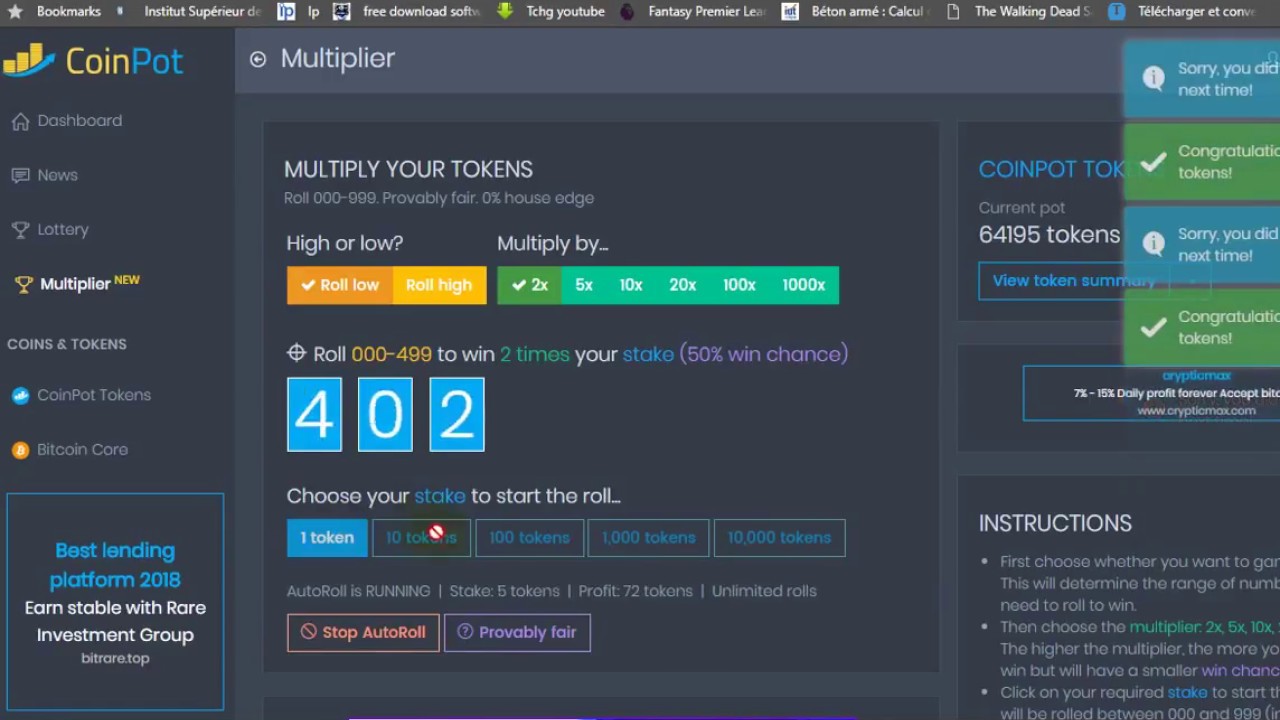1280x720 pixels.
Task: Open Institut Supérieur bookmark
Action: click(191, 12)
